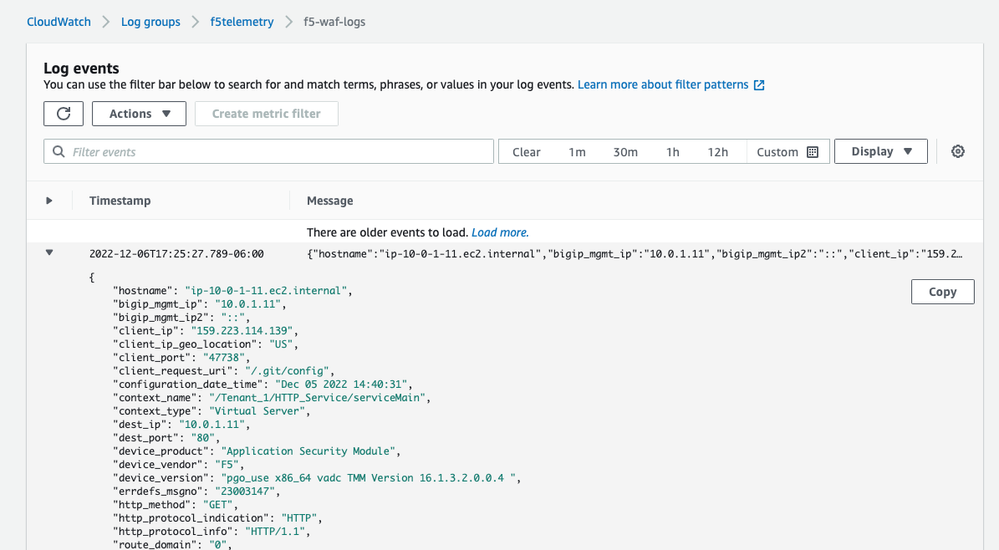
Task: Click the calendar icon in Custom
Action: point(812,152)
